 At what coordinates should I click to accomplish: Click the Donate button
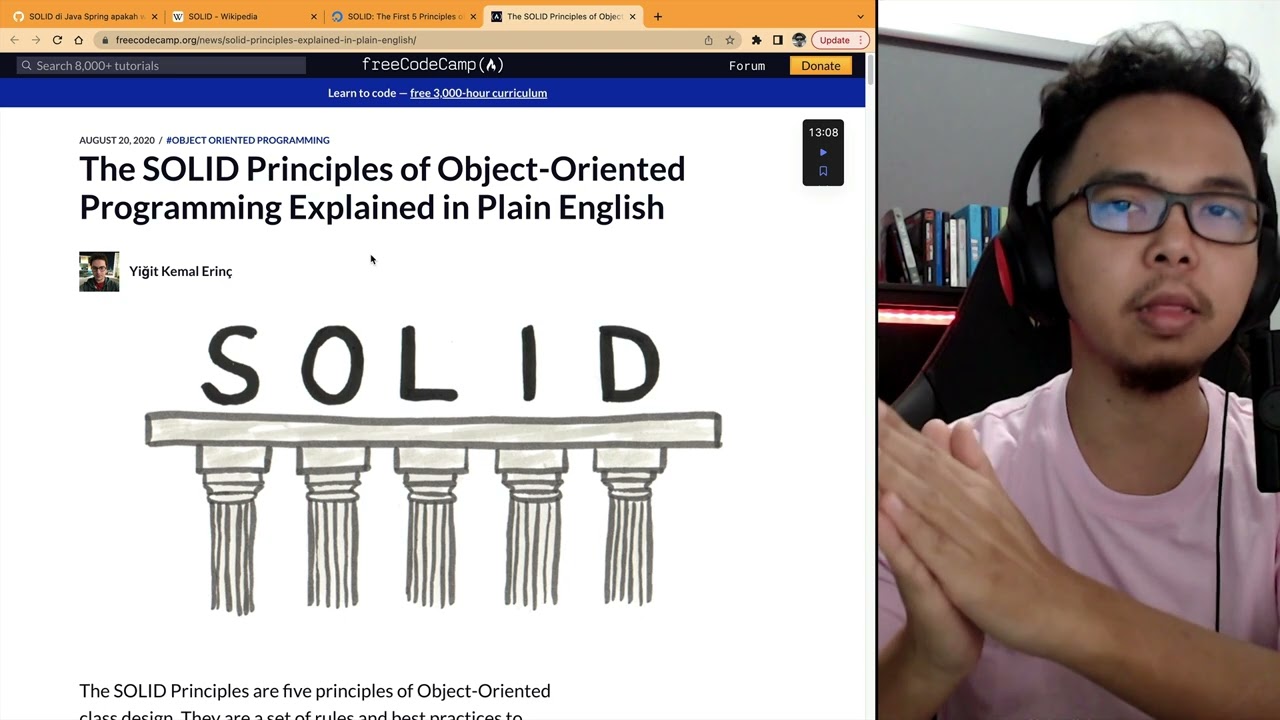(x=820, y=66)
